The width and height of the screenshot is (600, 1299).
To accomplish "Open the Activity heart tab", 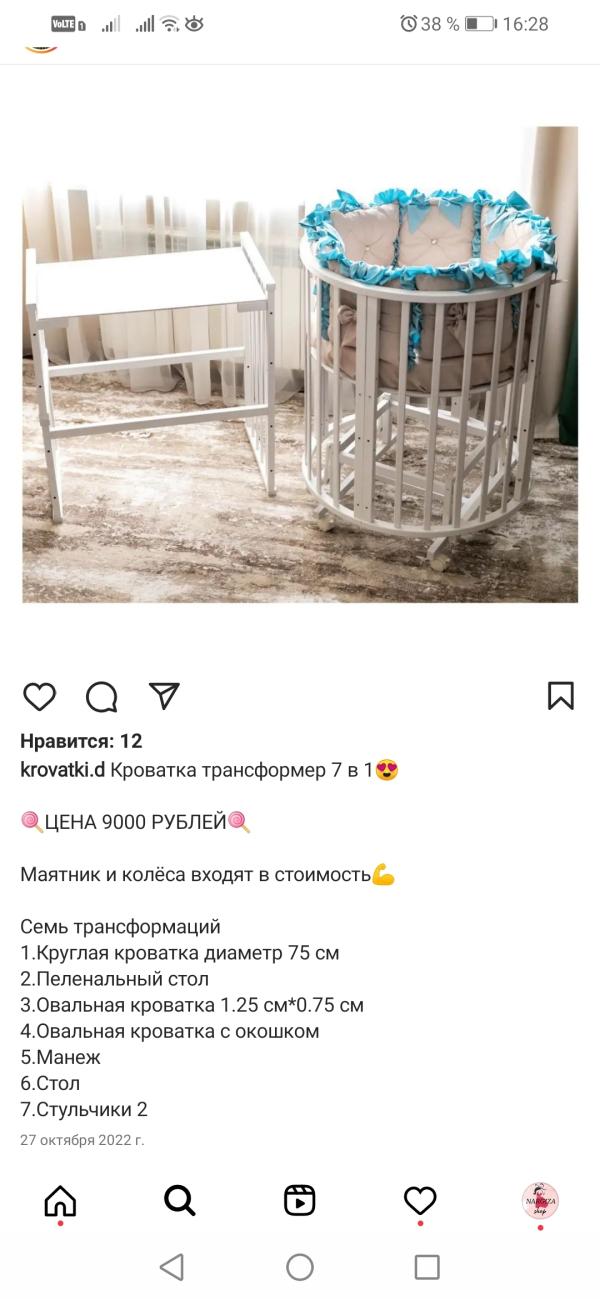I will 420,1200.
